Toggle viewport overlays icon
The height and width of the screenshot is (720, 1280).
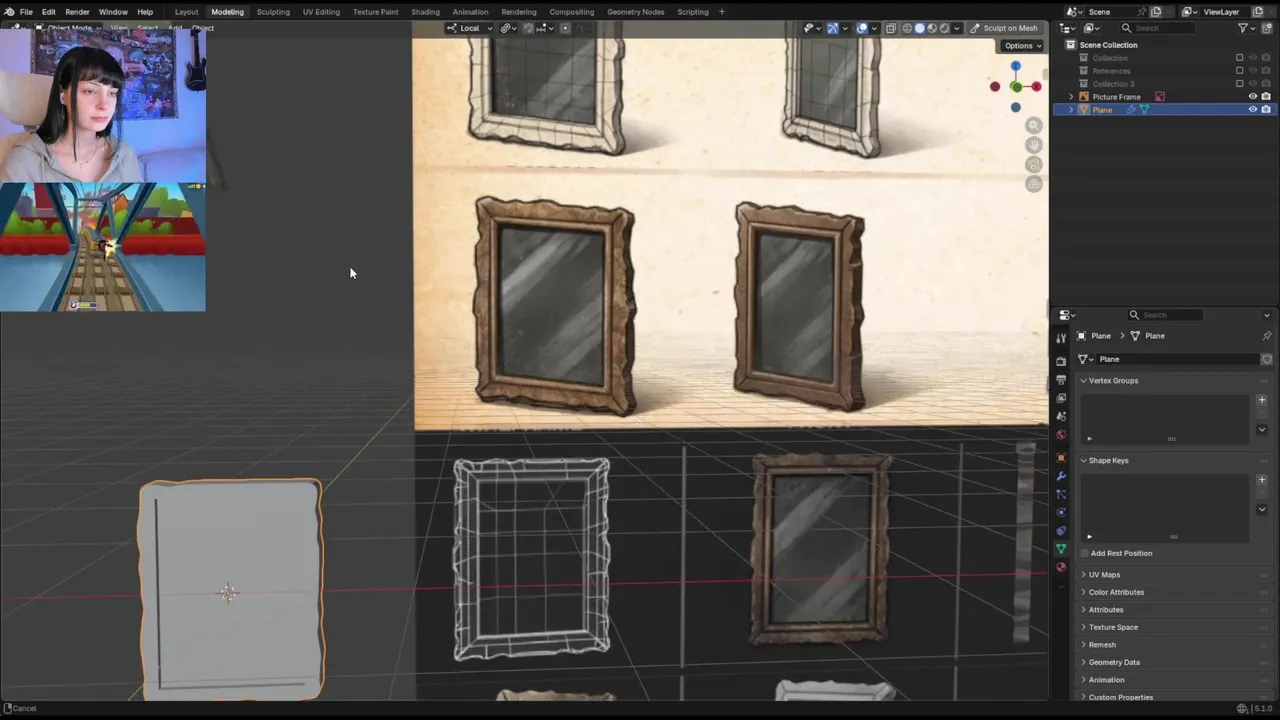[x=862, y=28]
